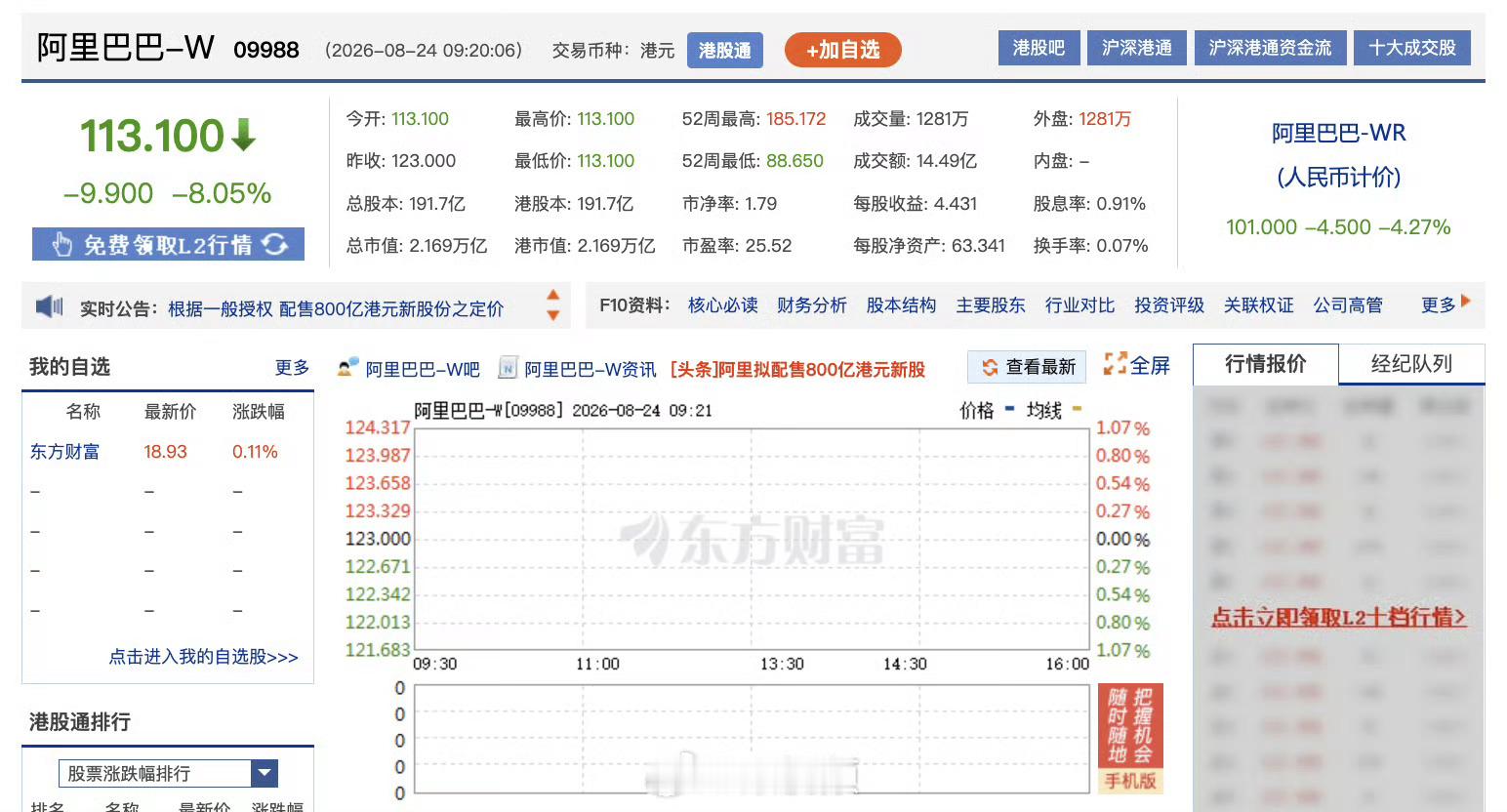Viewport: 1507px width, 812px height.
Task: Click the 价格 legend entry
Action: pyautogui.click(x=987, y=410)
